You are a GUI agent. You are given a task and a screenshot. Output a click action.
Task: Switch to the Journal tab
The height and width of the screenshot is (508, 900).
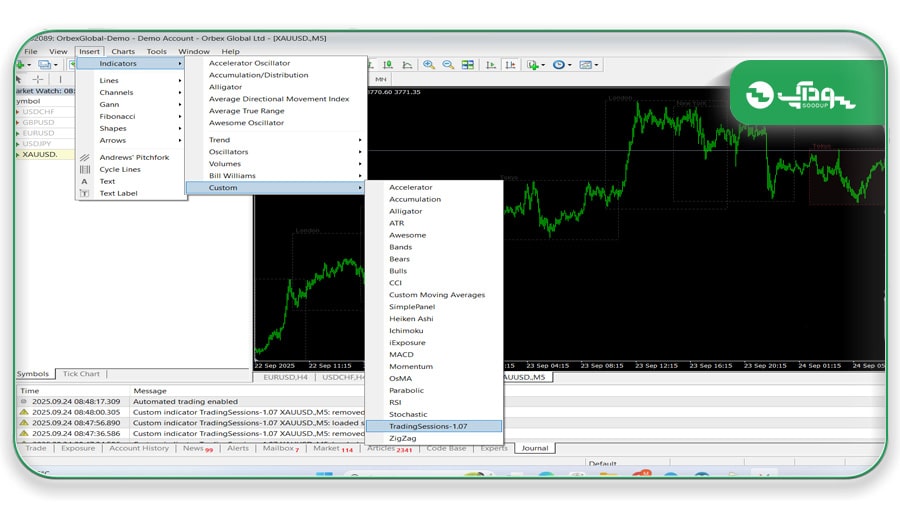pyautogui.click(x=534, y=448)
